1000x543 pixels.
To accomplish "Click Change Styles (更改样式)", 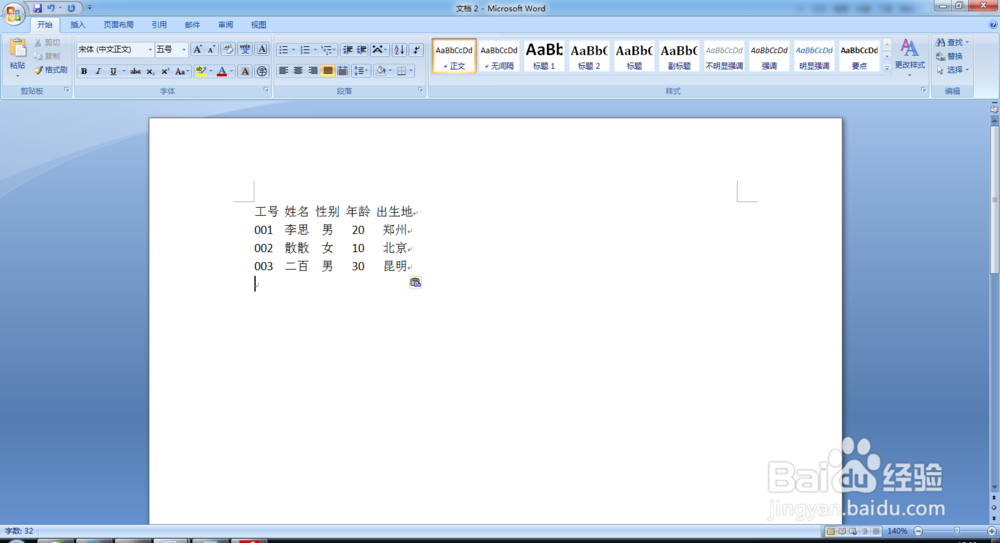I will tap(909, 56).
